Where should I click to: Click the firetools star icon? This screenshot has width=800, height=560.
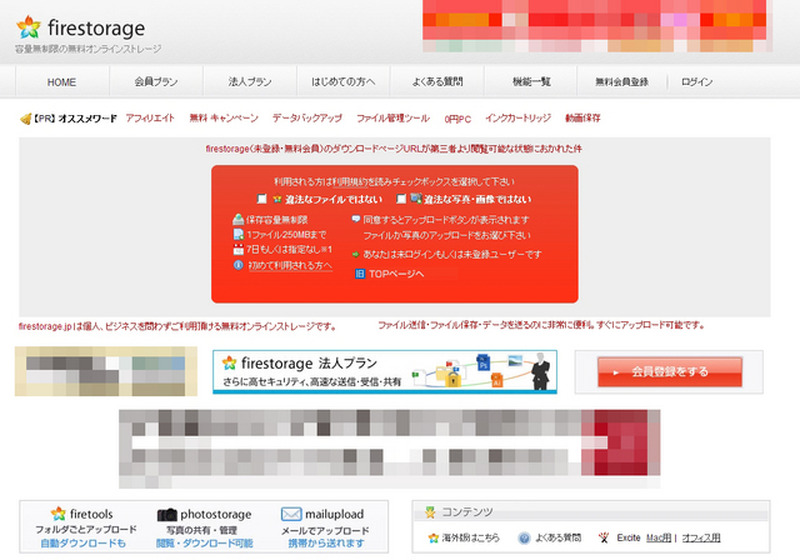(59, 514)
